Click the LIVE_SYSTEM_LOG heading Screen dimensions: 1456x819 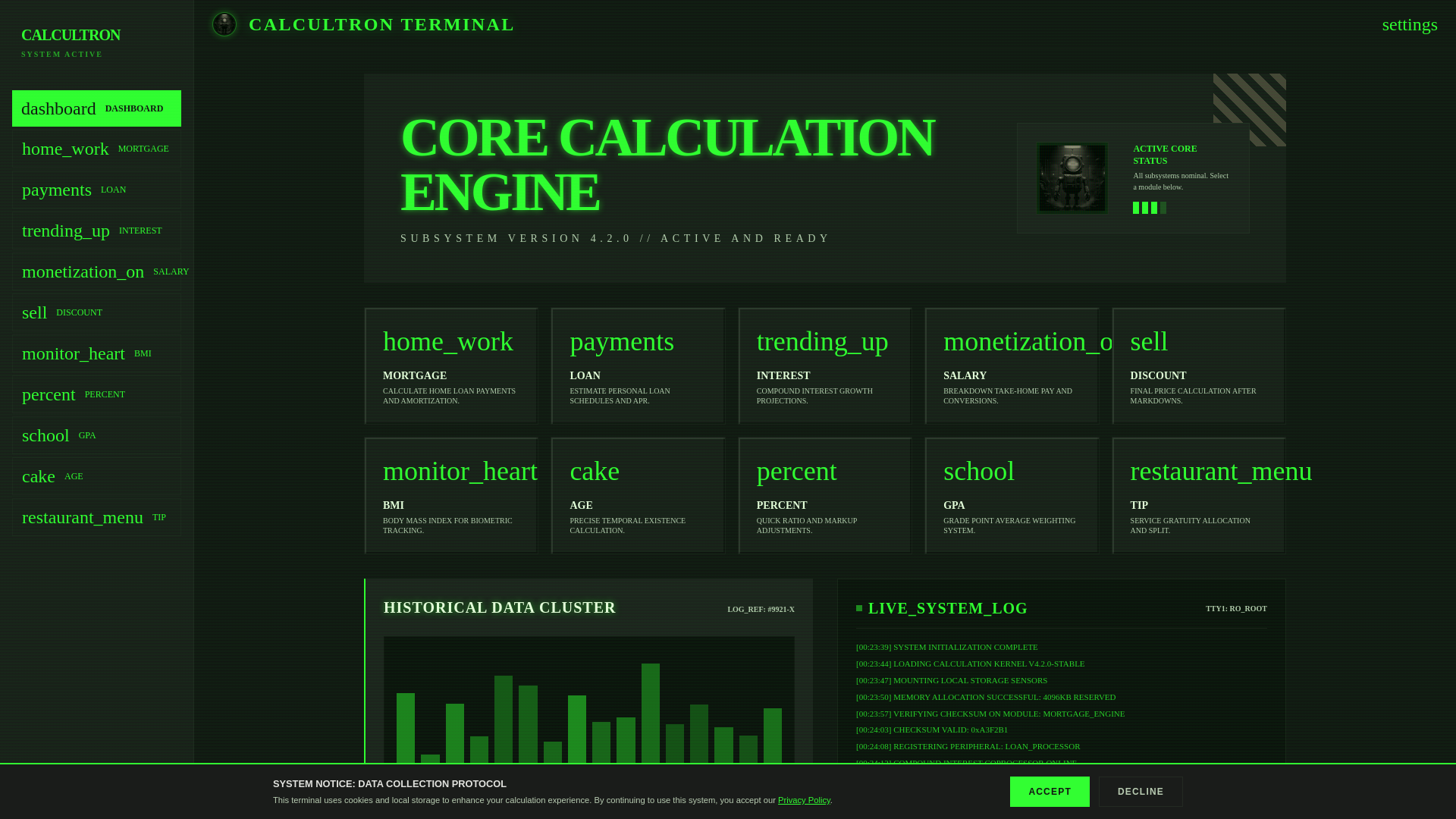(x=948, y=608)
